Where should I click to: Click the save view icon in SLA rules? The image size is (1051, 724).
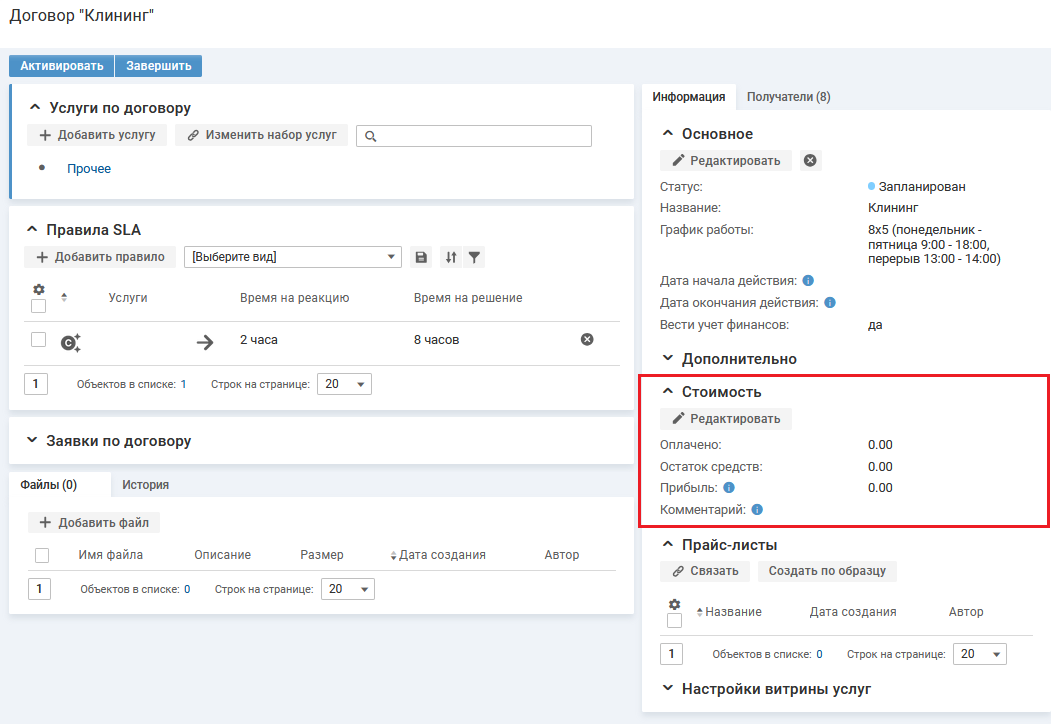421,257
